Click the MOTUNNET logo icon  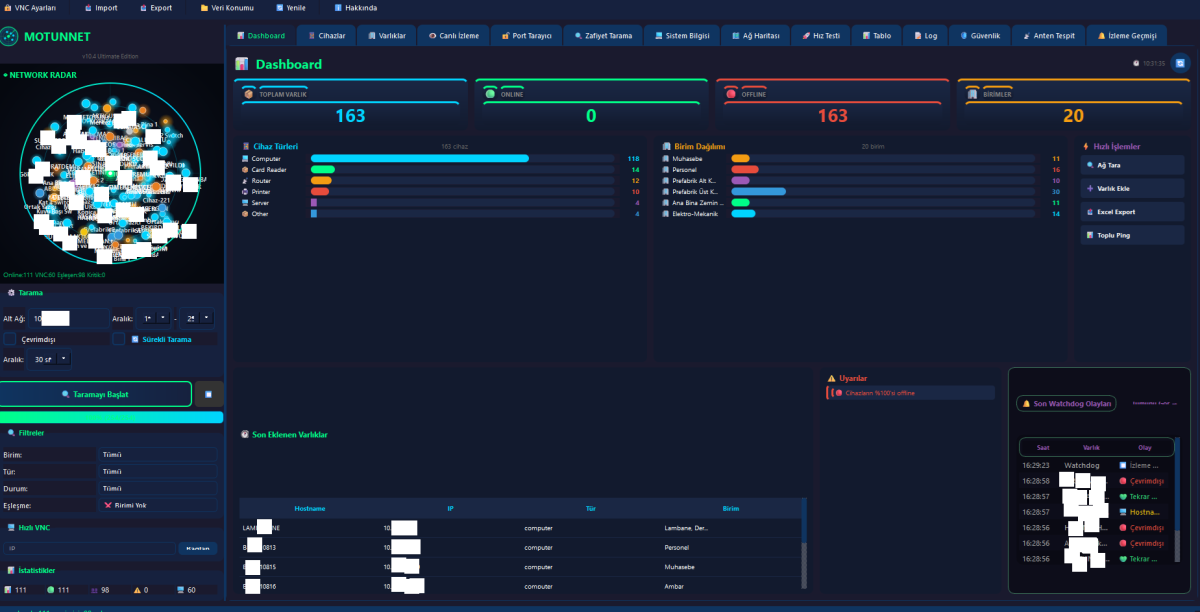9,37
